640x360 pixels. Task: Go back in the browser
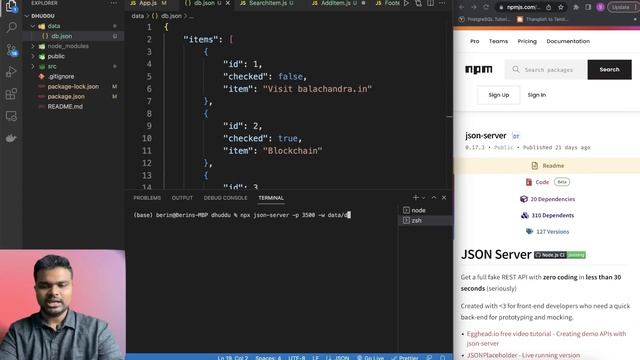click(x=461, y=7)
